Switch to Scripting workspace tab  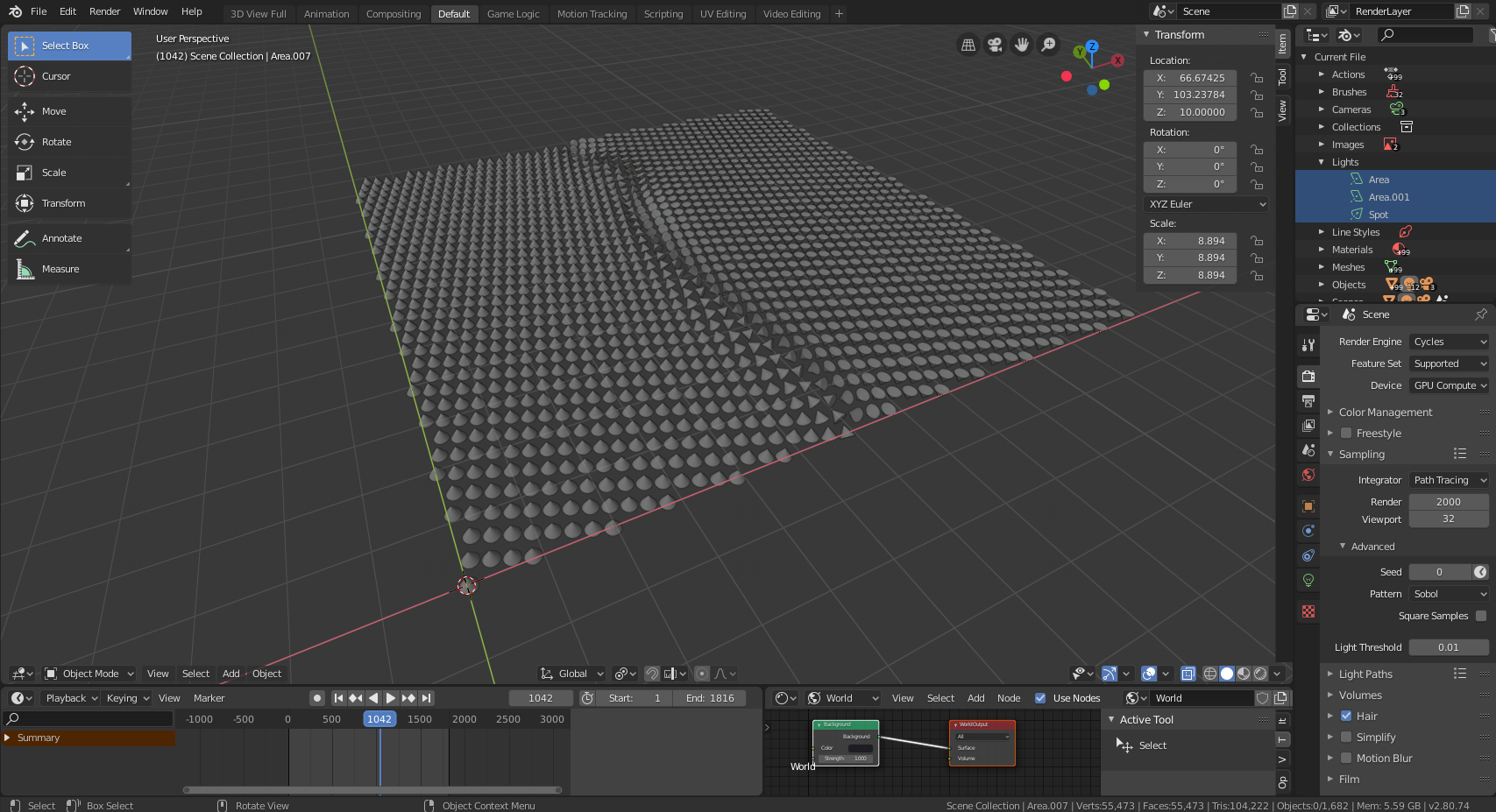pos(663,14)
